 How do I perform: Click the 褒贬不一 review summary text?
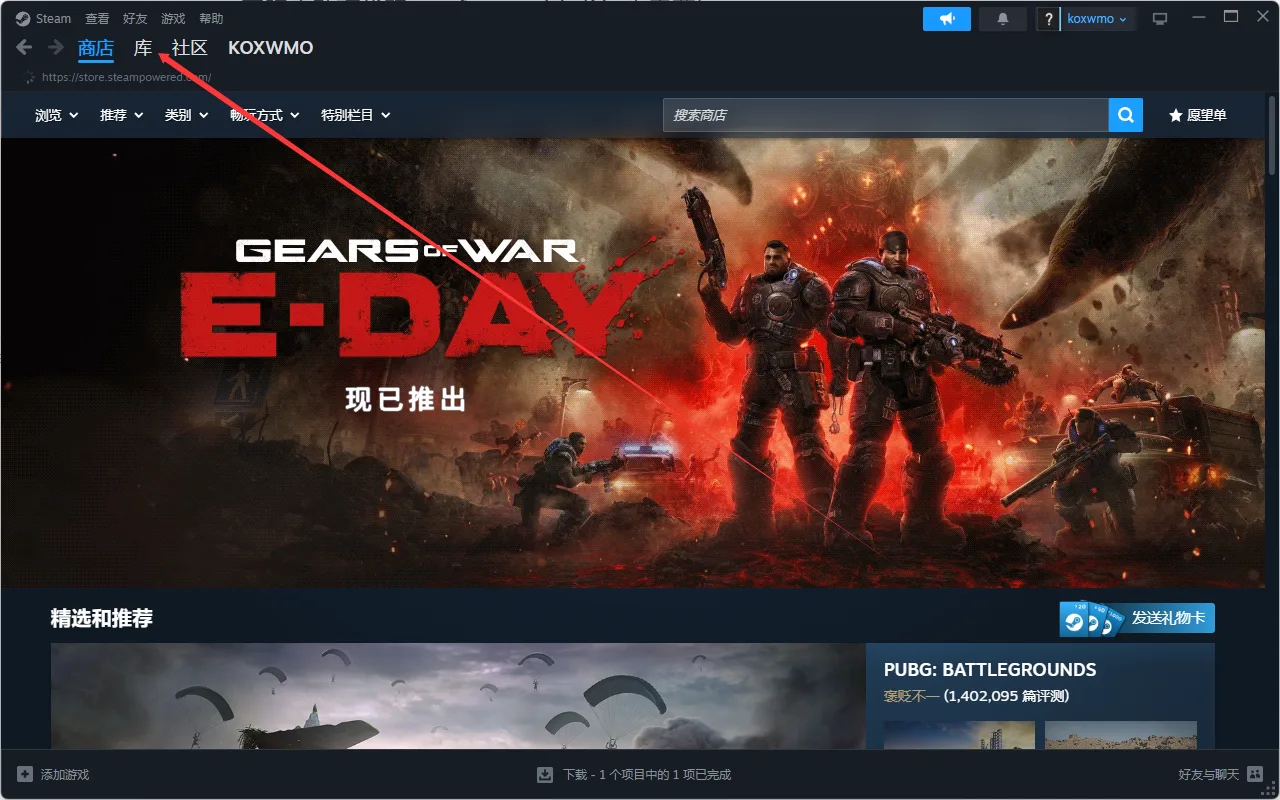[911, 696]
